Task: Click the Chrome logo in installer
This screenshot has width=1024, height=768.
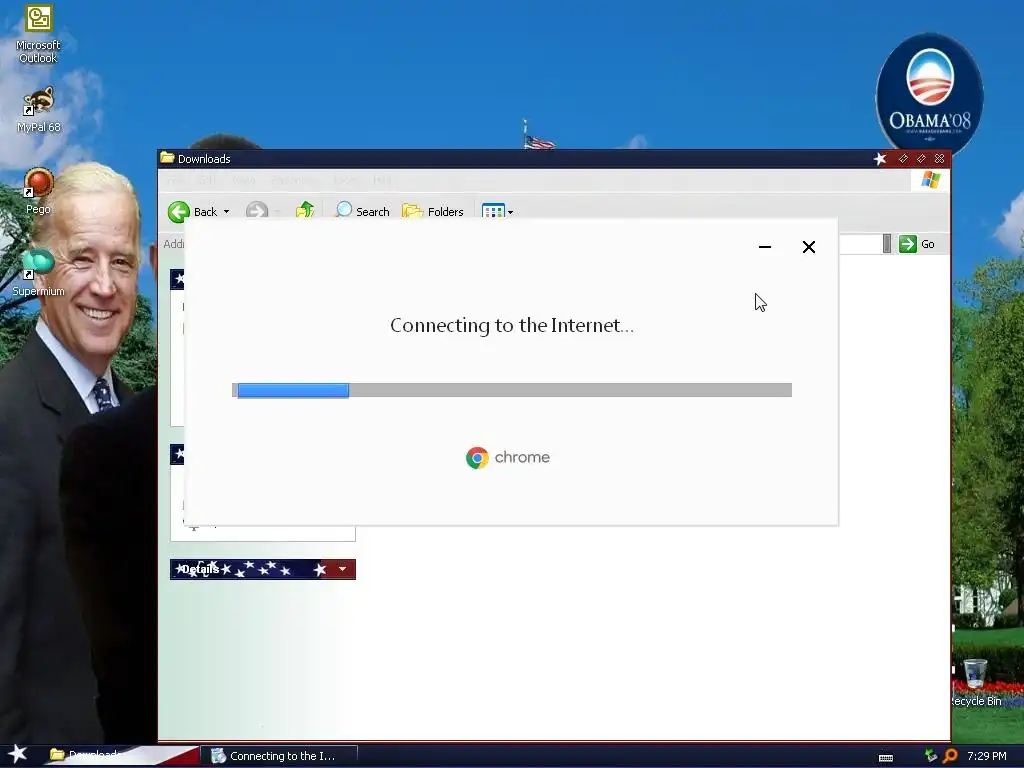Action: pos(477,458)
